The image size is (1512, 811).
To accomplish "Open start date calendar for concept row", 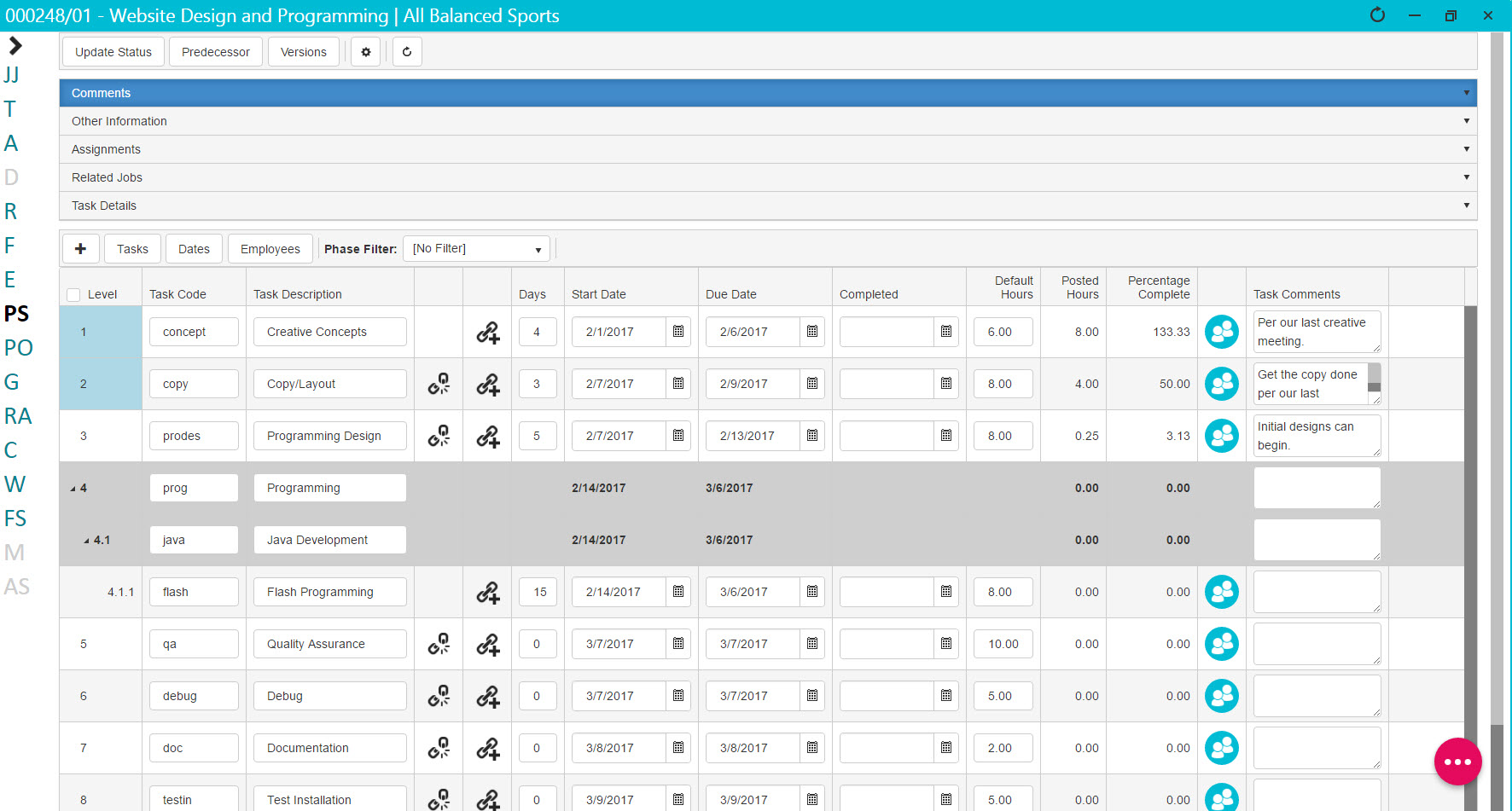I will pos(678,332).
